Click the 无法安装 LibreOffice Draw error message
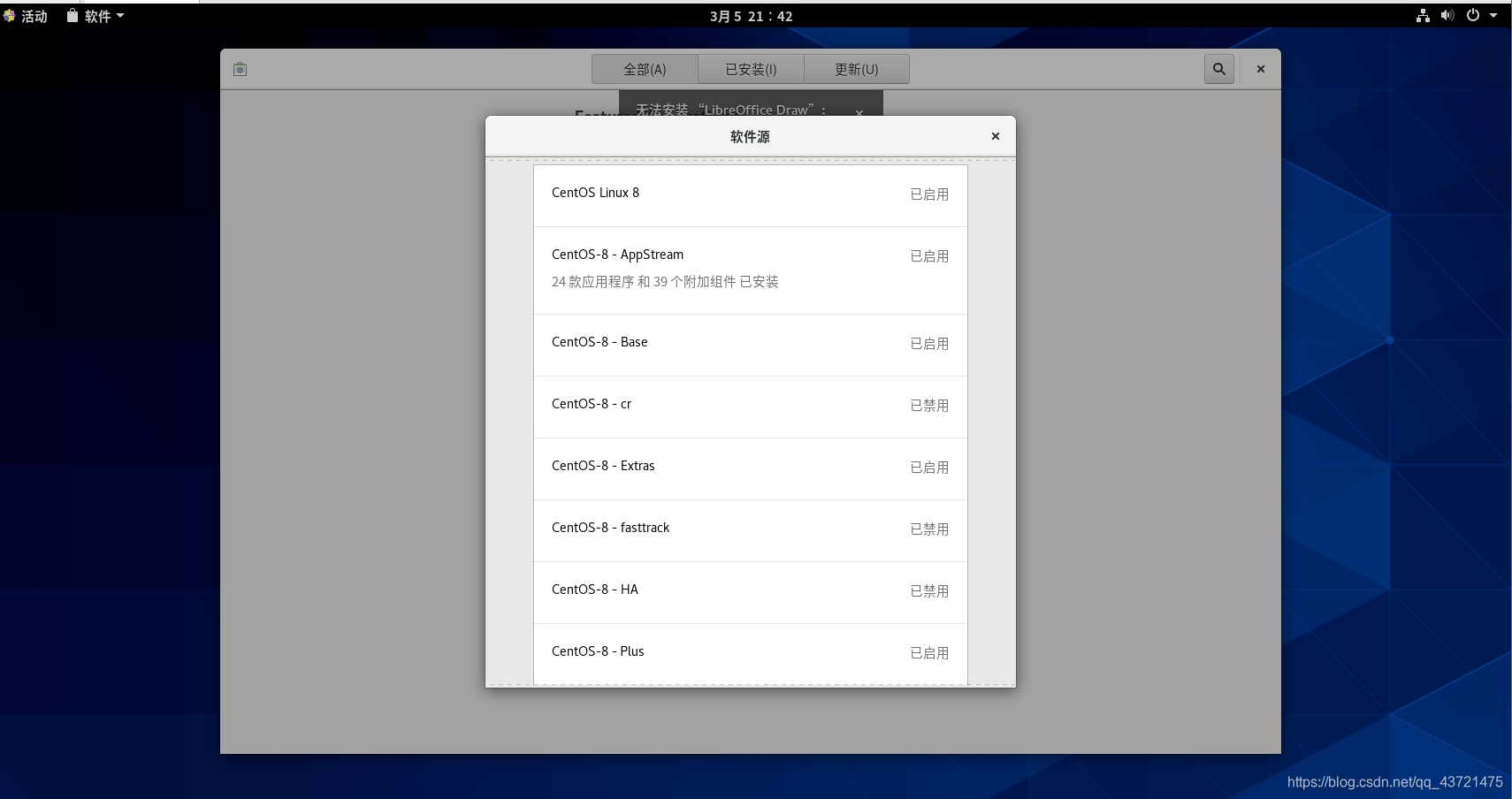 730,110
